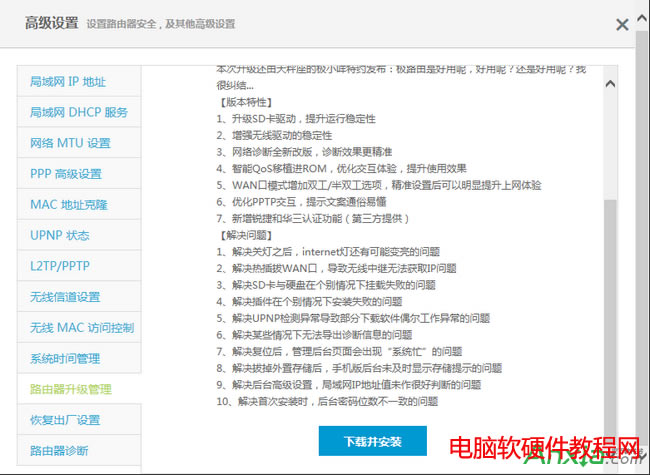Open 恢复出厂设置 page
The width and height of the screenshot is (650, 475).
[x=79, y=420]
